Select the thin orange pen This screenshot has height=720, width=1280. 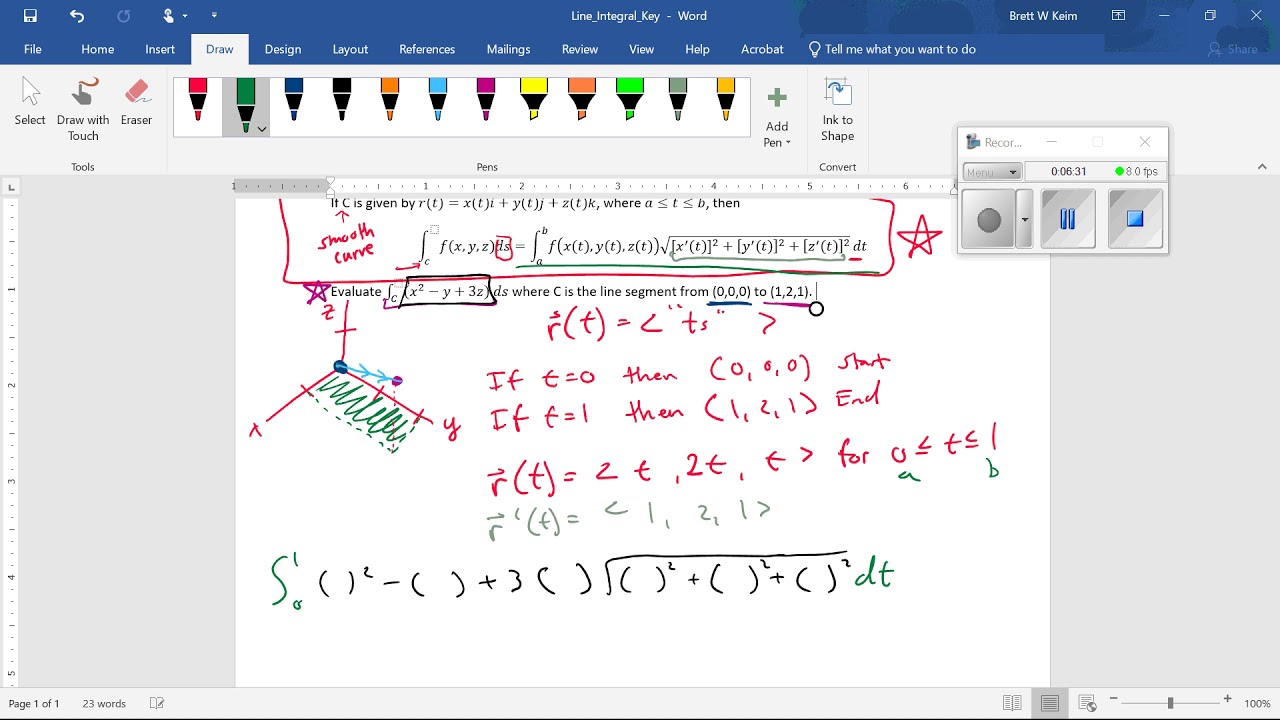[390, 100]
